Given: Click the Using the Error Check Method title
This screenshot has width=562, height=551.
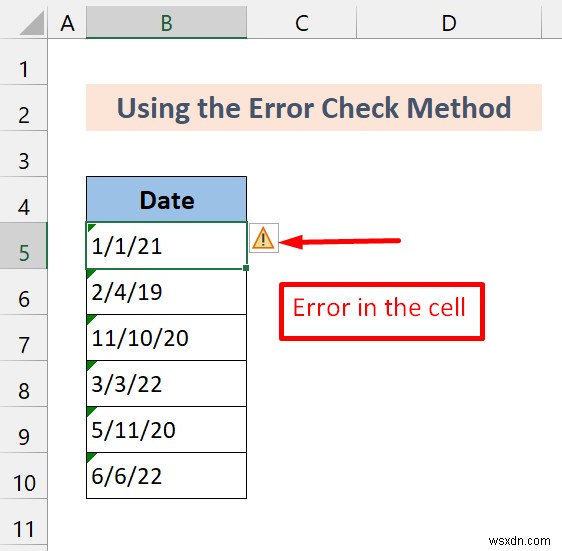Looking at the screenshot, I should tap(314, 108).
